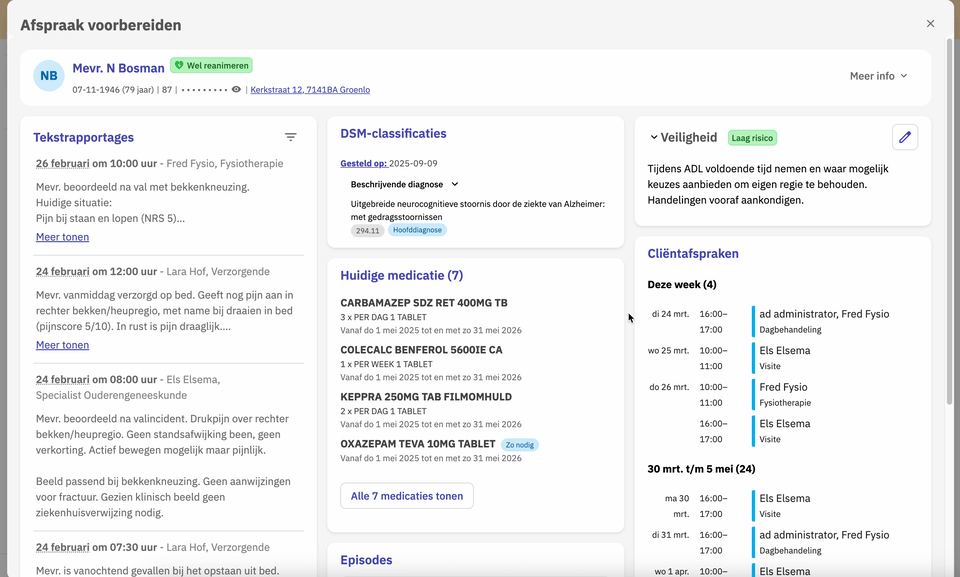
Task: Click the Veiligheid edit pencil icon
Action: [905, 137]
